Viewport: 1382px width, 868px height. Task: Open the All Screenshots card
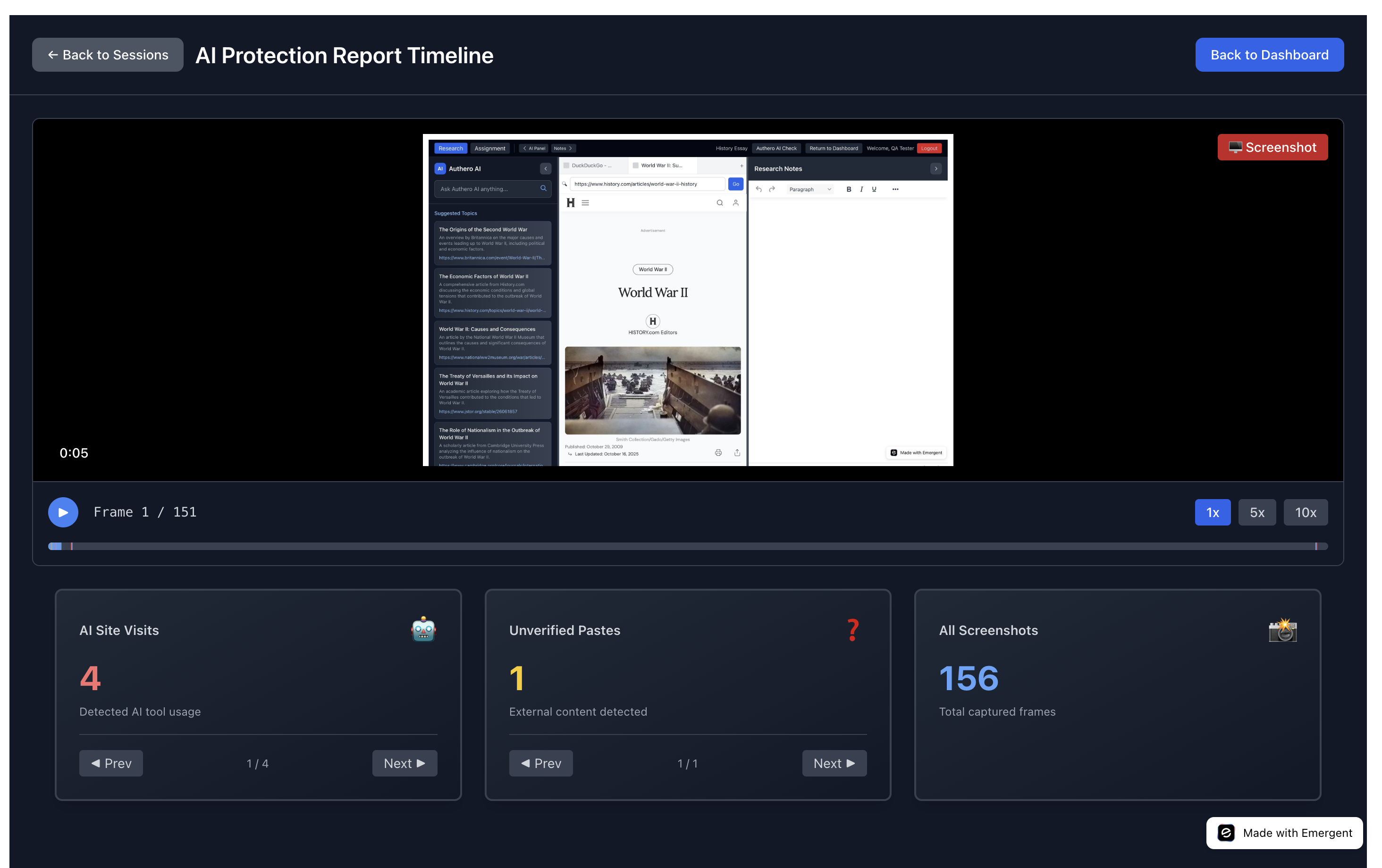click(x=1117, y=694)
